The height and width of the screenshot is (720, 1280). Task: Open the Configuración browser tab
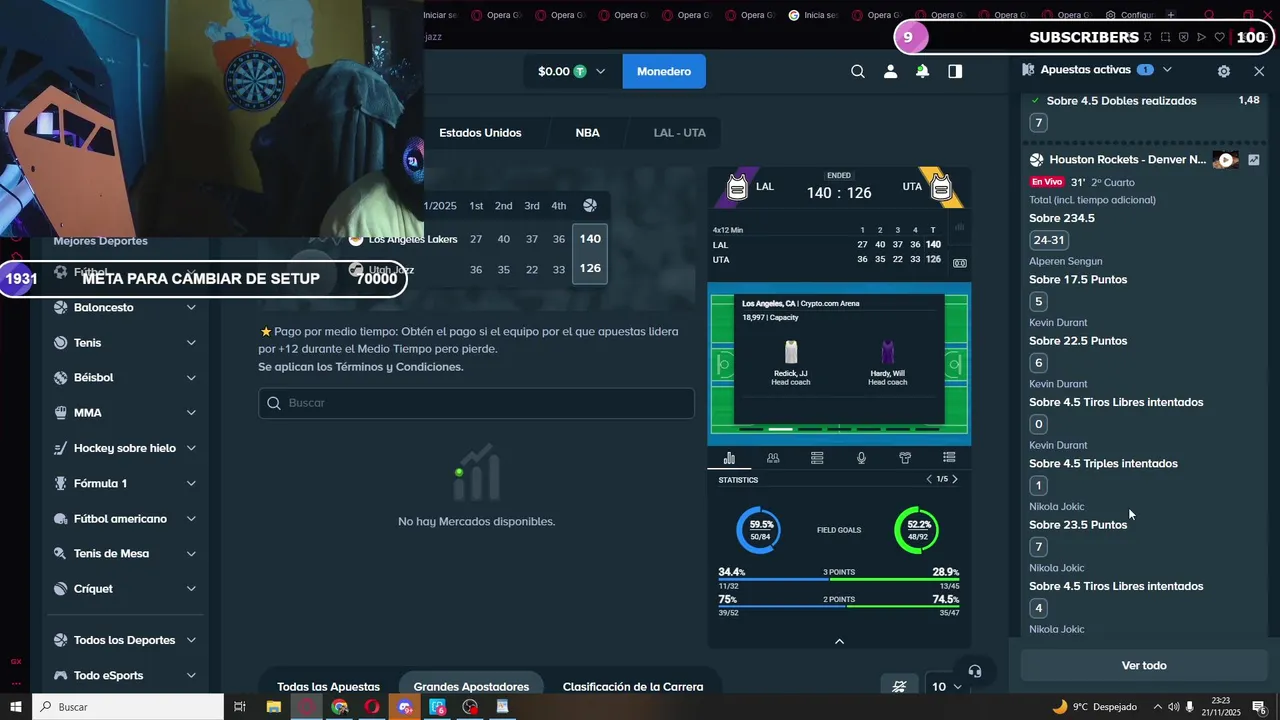pos(1130,15)
